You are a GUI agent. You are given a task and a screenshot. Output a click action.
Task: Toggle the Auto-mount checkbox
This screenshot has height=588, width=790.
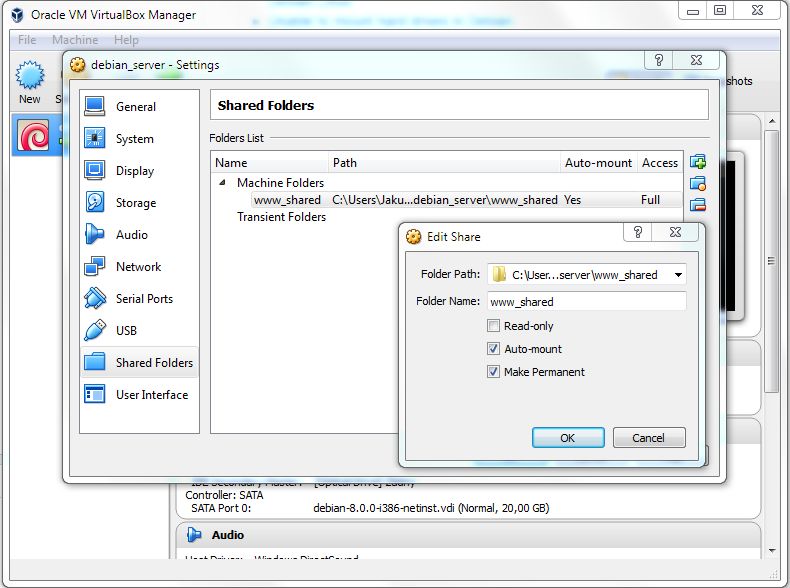pos(493,349)
